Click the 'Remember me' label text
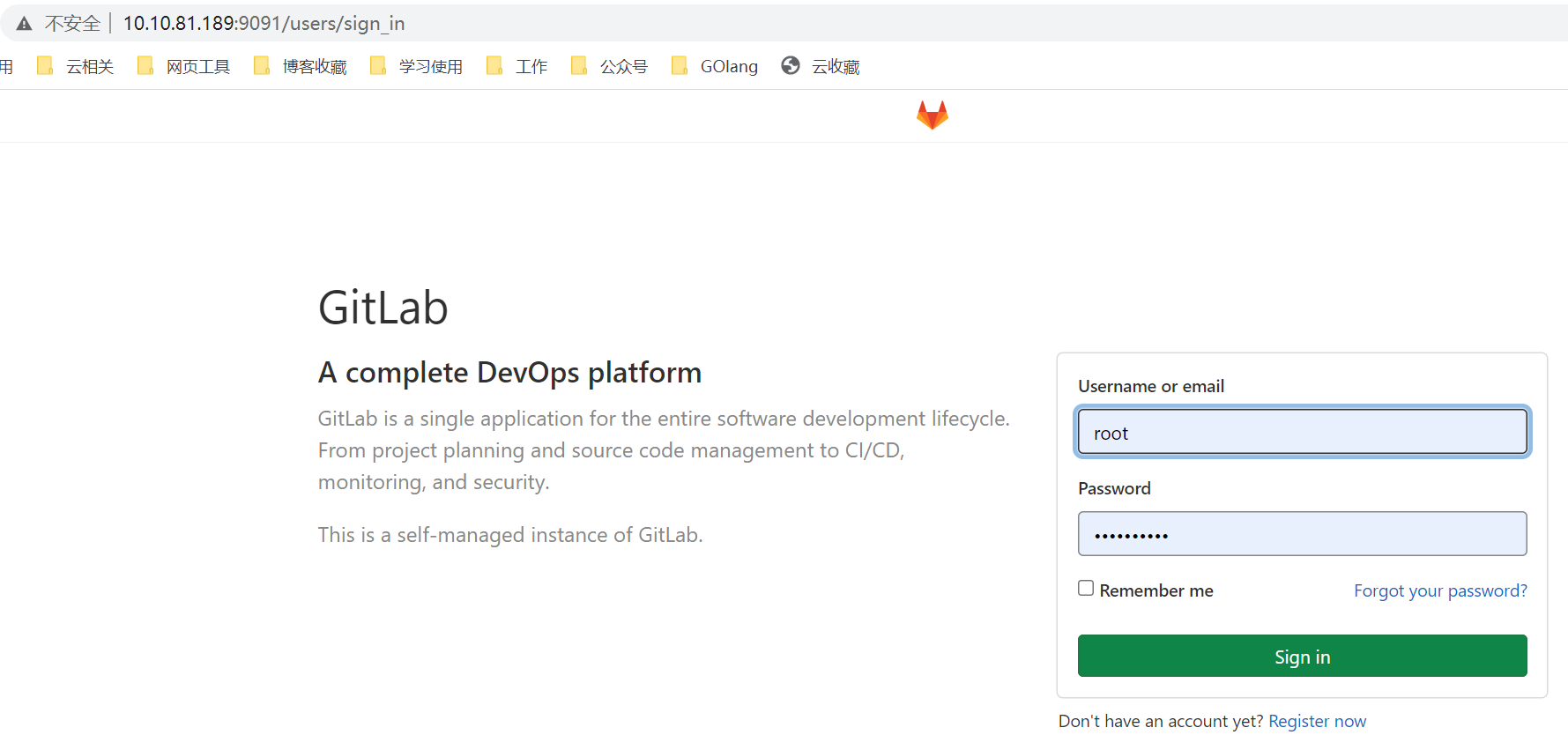Image resolution: width=1568 pixels, height=735 pixels. point(1156,590)
